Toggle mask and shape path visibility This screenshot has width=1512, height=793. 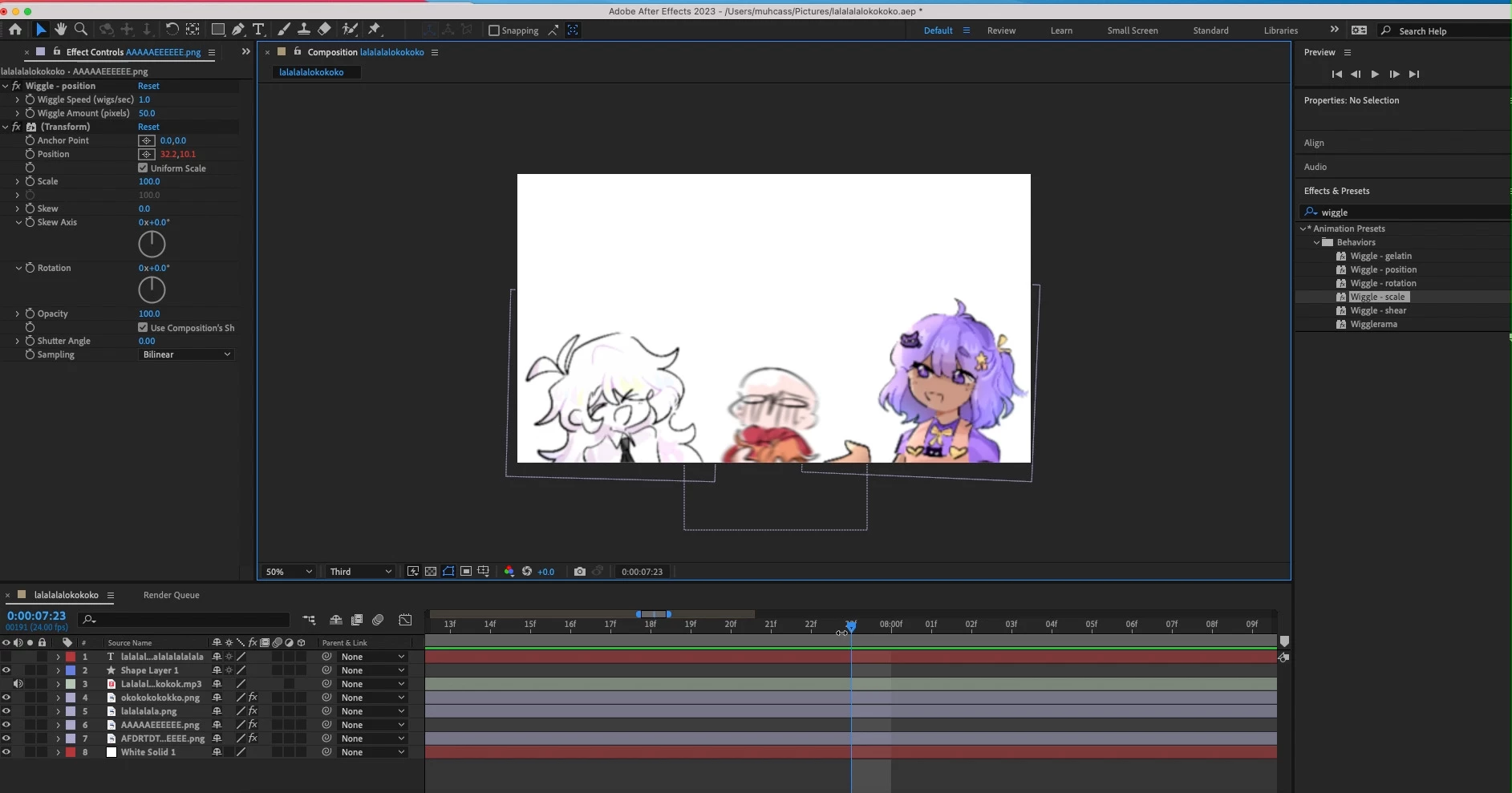(448, 572)
